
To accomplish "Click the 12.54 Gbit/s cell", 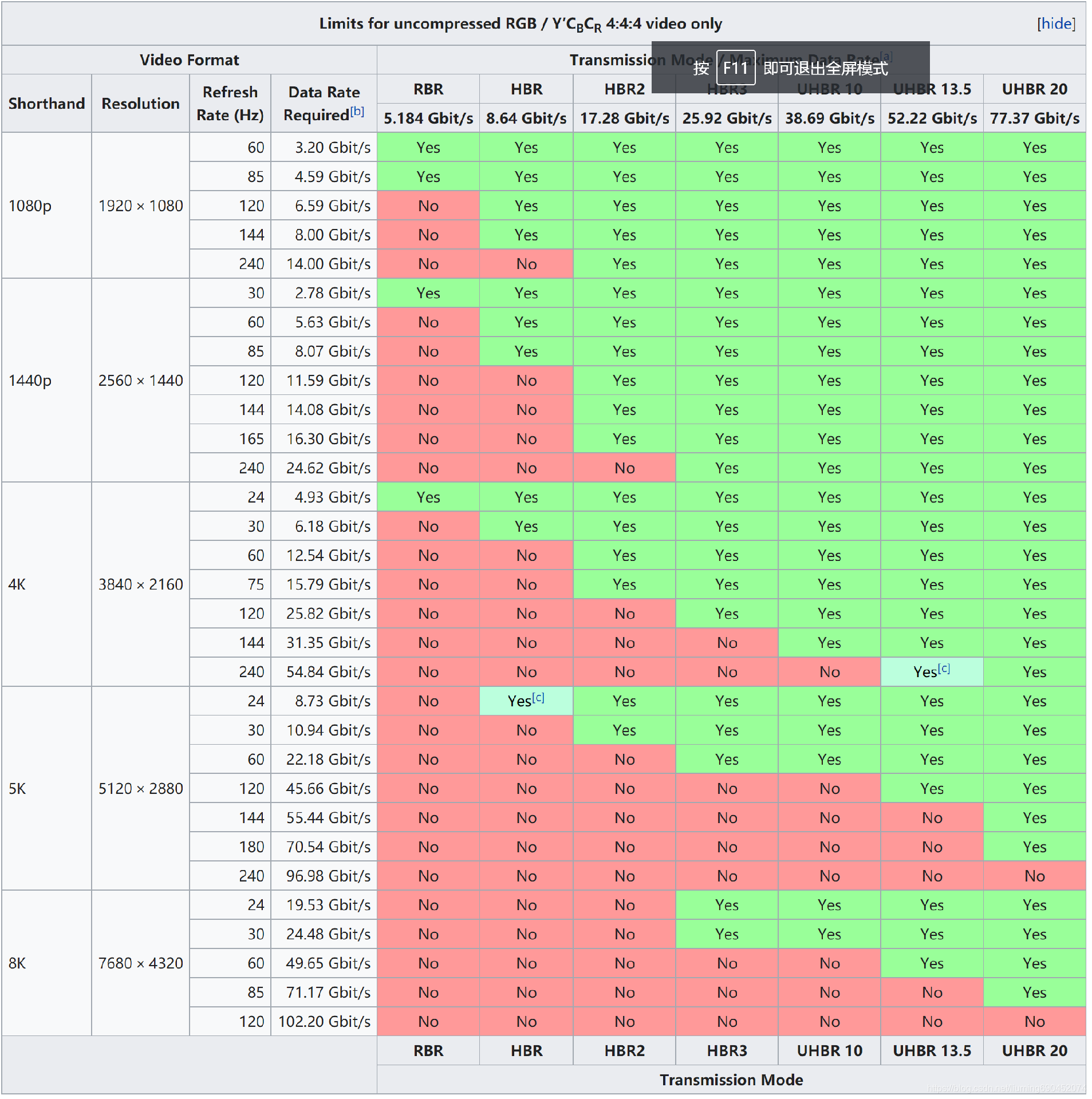I will (324, 555).
